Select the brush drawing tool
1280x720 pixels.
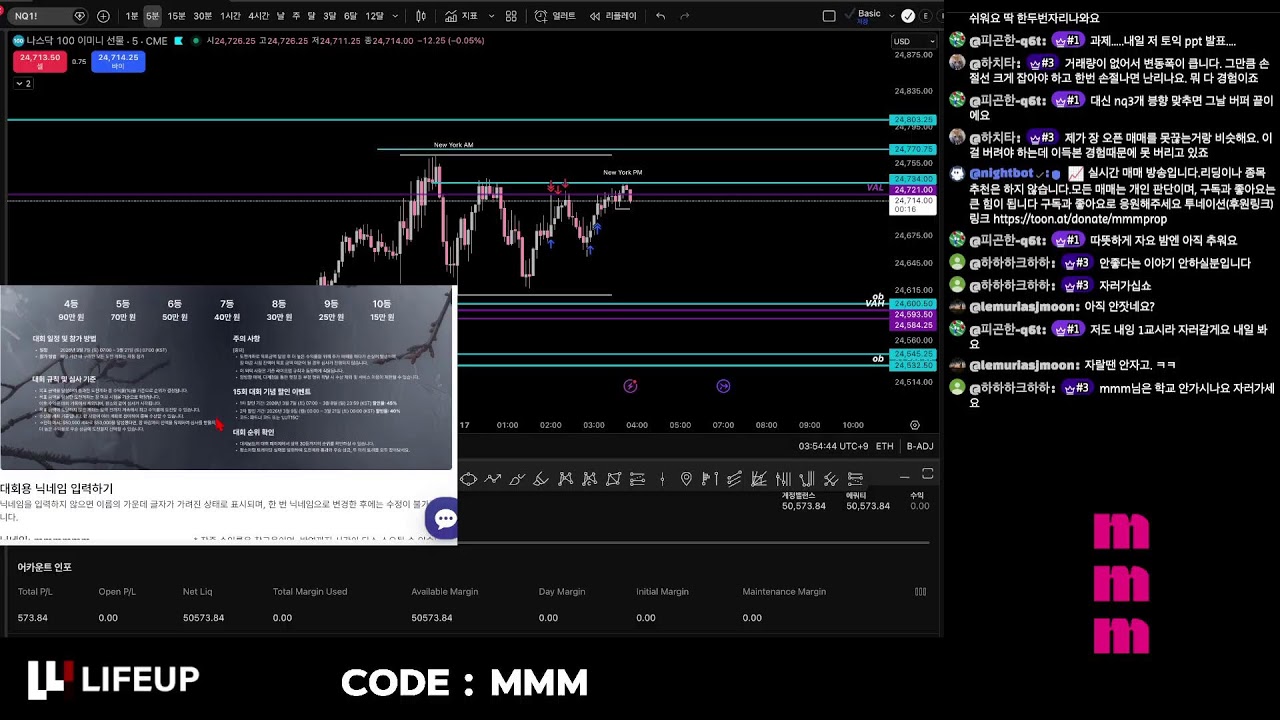(x=516, y=479)
